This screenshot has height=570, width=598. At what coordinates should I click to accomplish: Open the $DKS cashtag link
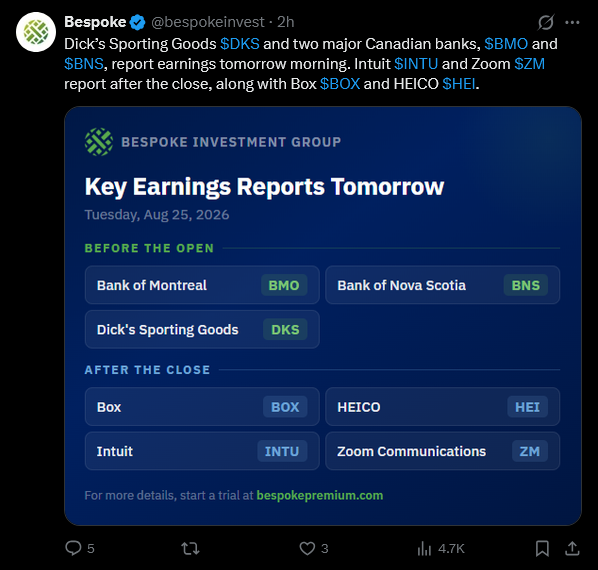240,44
